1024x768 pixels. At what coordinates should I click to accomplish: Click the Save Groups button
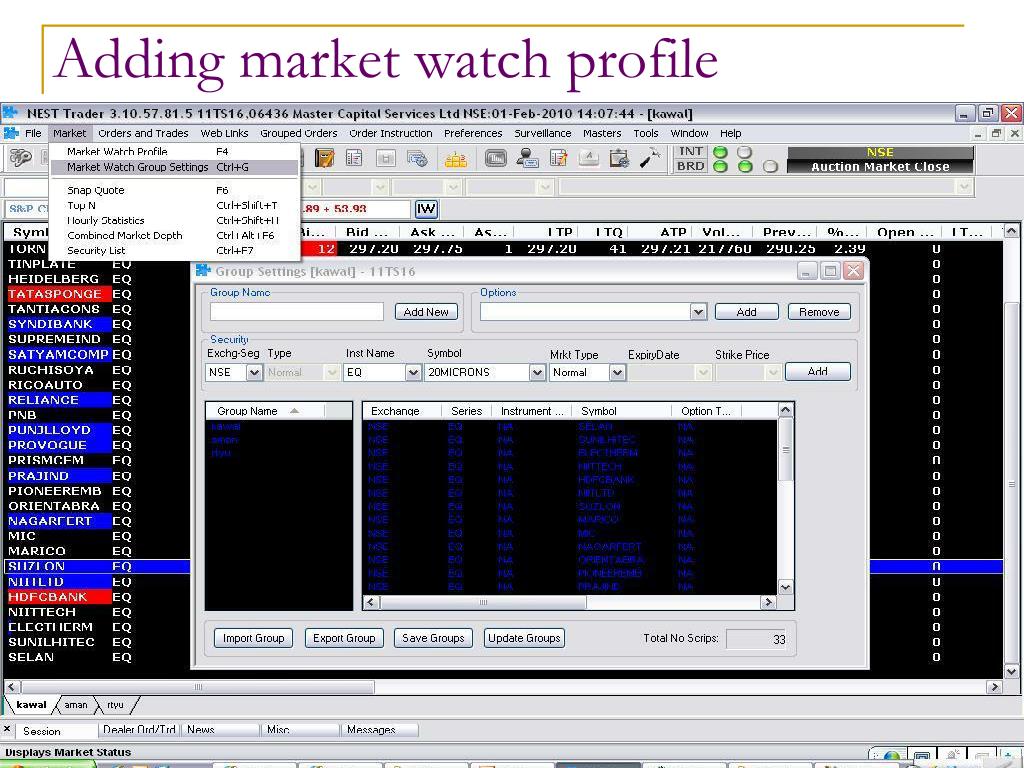click(433, 638)
